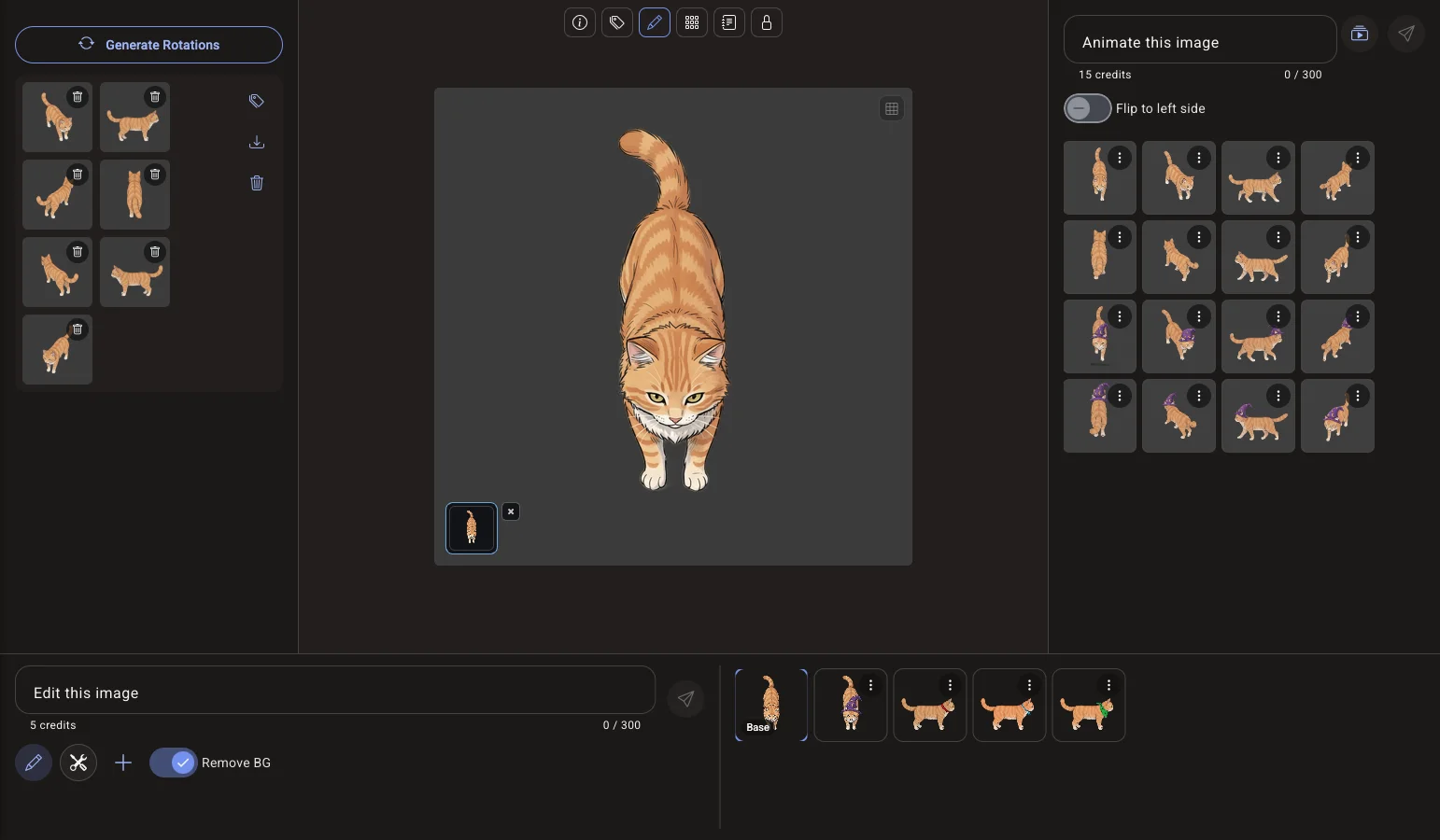
Task: Click the 5 credits label
Action: [53, 725]
